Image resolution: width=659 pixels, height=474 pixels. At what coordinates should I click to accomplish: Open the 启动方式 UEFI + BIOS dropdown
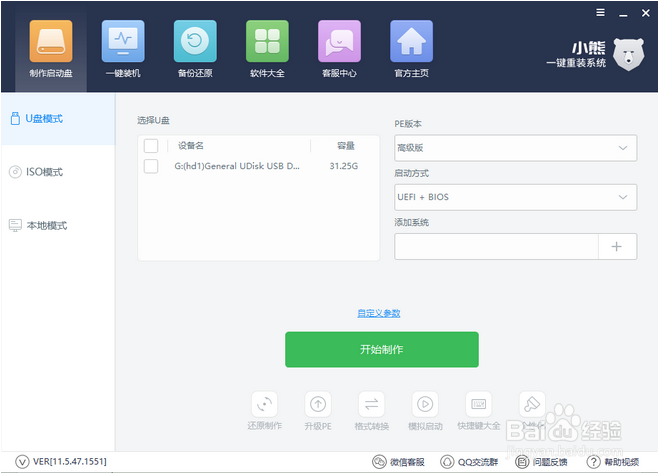point(516,197)
